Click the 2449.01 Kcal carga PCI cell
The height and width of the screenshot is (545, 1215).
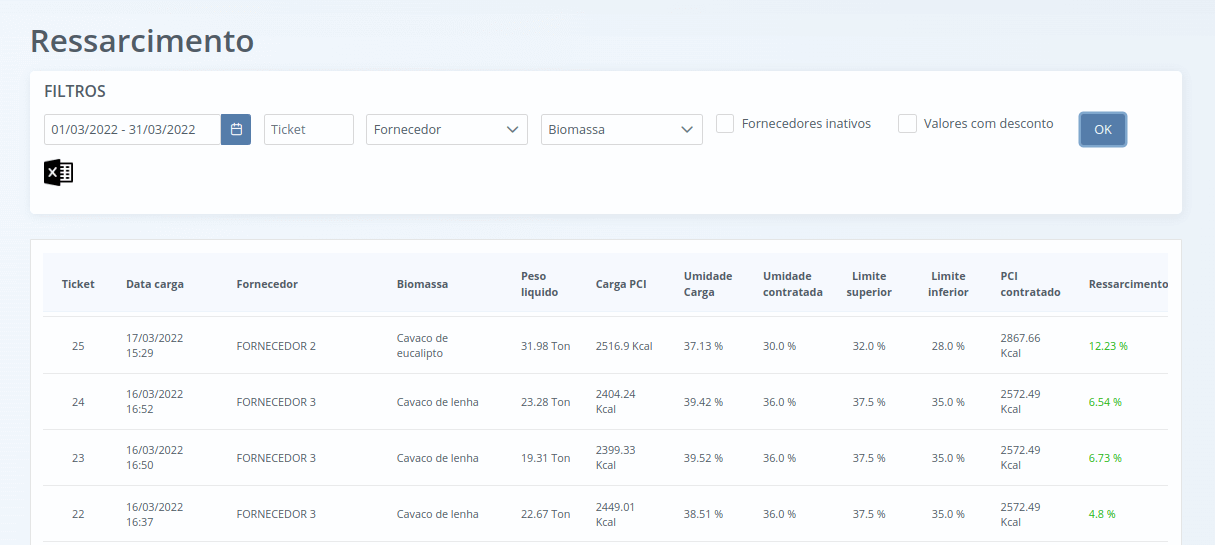(x=615, y=514)
